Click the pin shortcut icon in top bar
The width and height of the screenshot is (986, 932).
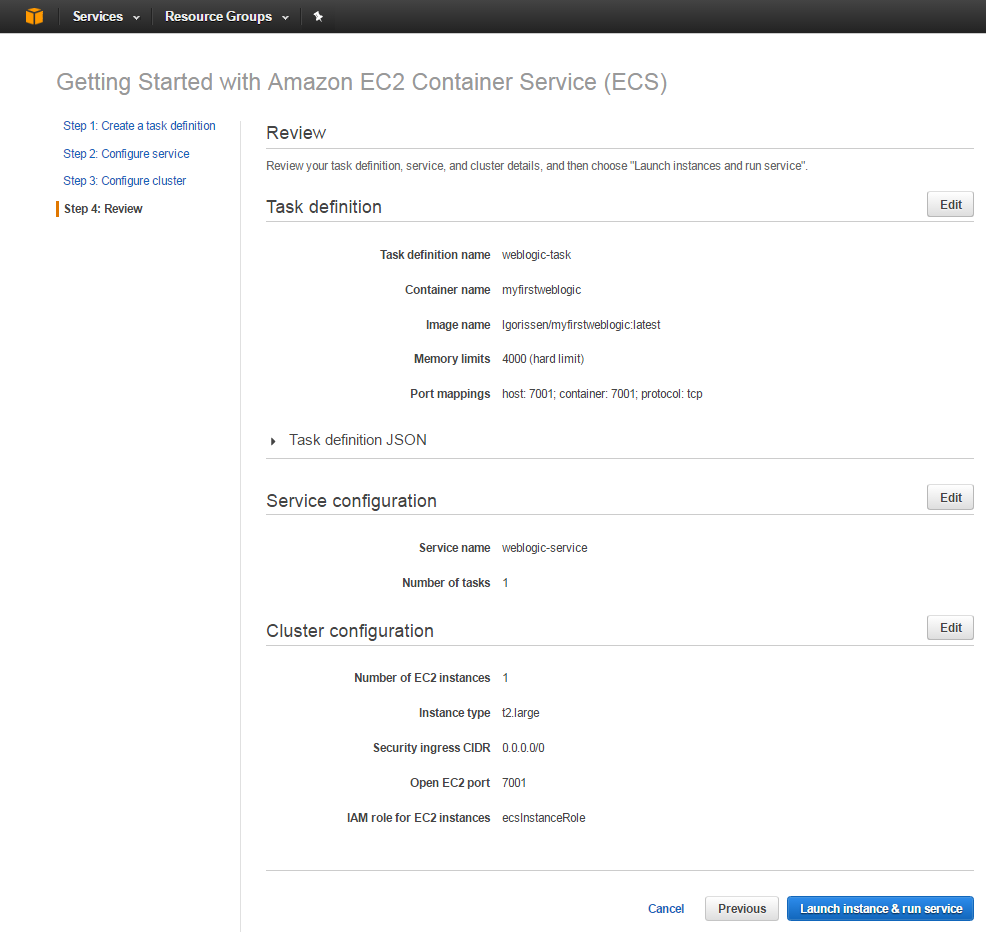tap(318, 16)
